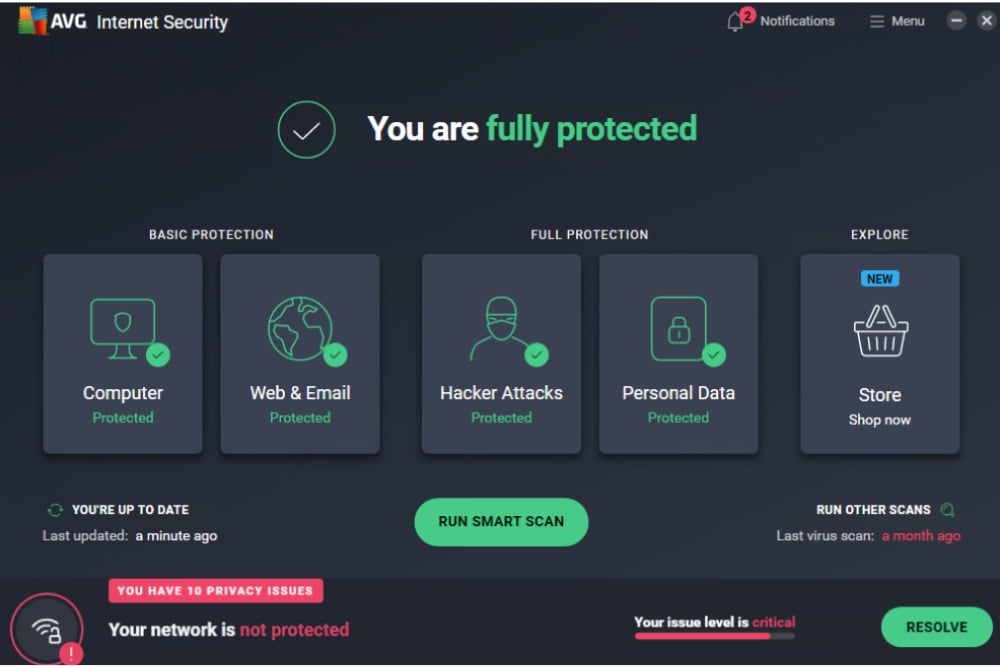
Task: Open the 10 privacy issues notice
Action: point(215,590)
